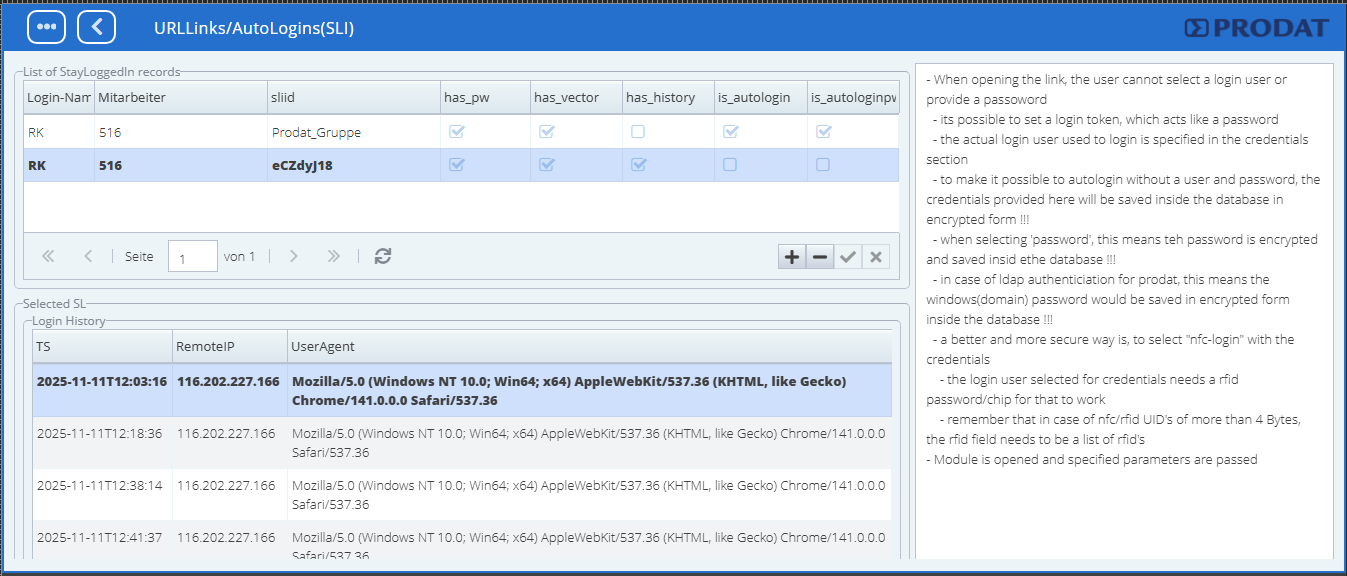Click the back arrow button

pos(96,27)
